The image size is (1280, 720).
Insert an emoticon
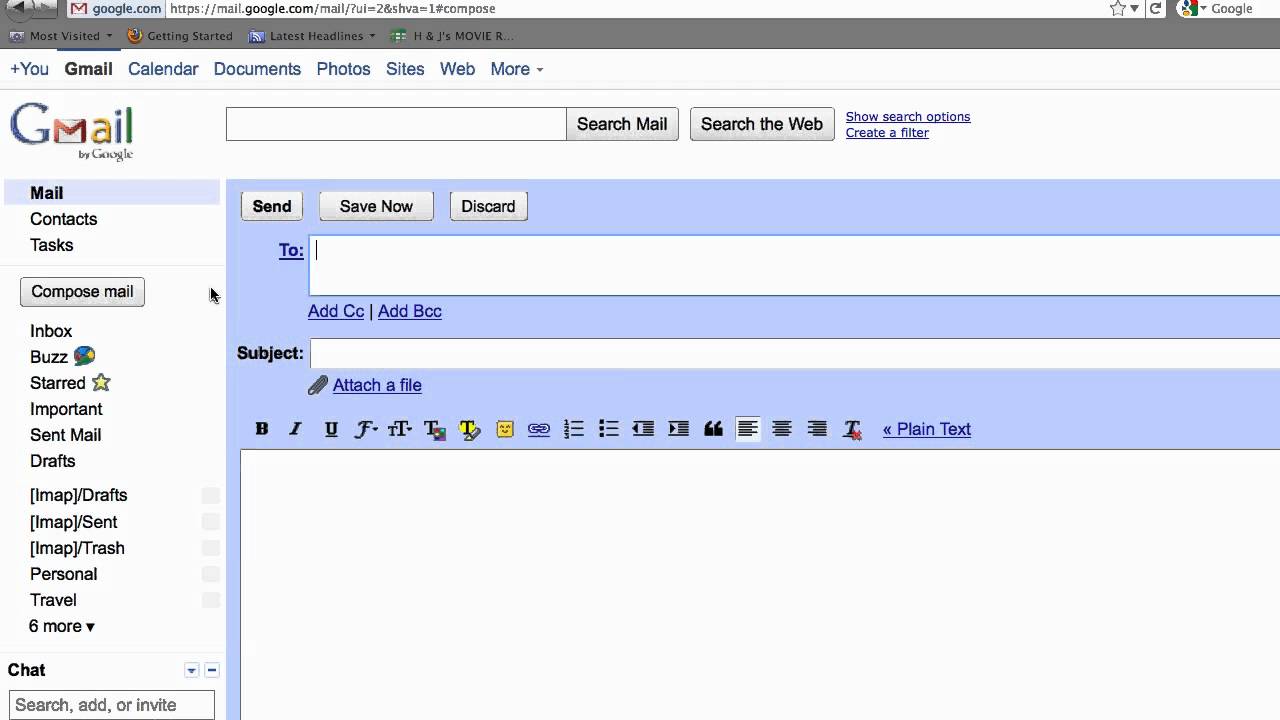click(x=505, y=429)
